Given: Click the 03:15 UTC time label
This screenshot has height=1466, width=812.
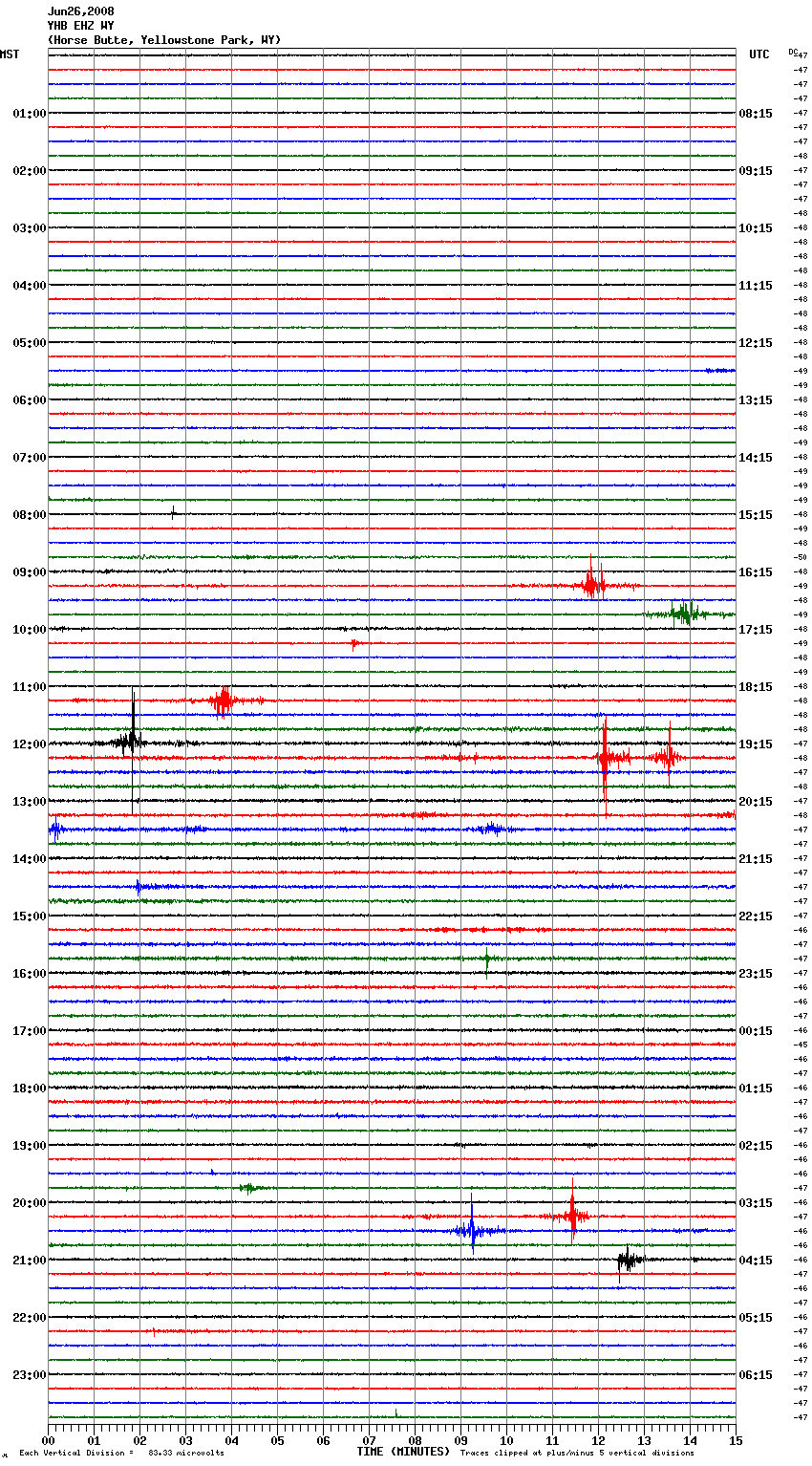Looking at the screenshot, I should [756, 1203].
